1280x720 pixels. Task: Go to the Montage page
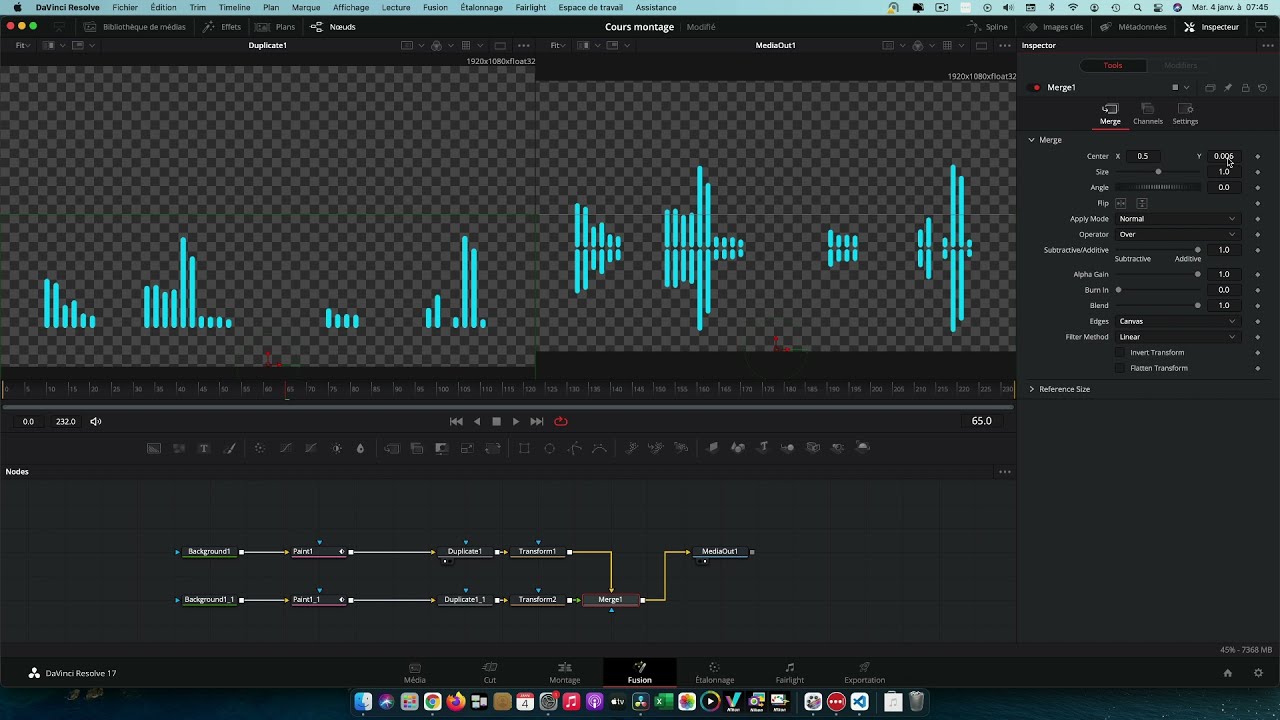click(x=565, y=673)
